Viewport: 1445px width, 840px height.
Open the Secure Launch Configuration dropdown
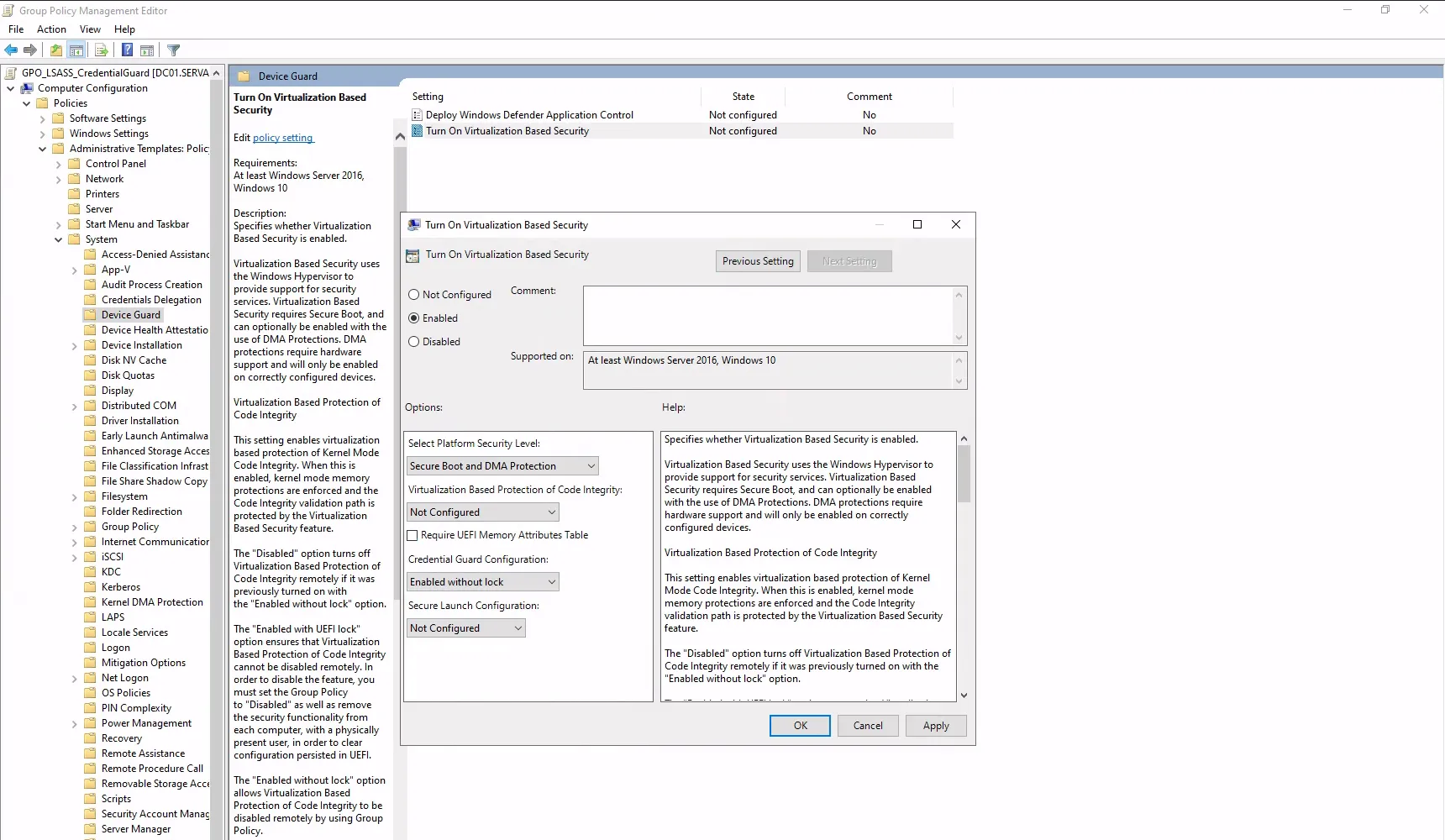(x=466, y=628)
